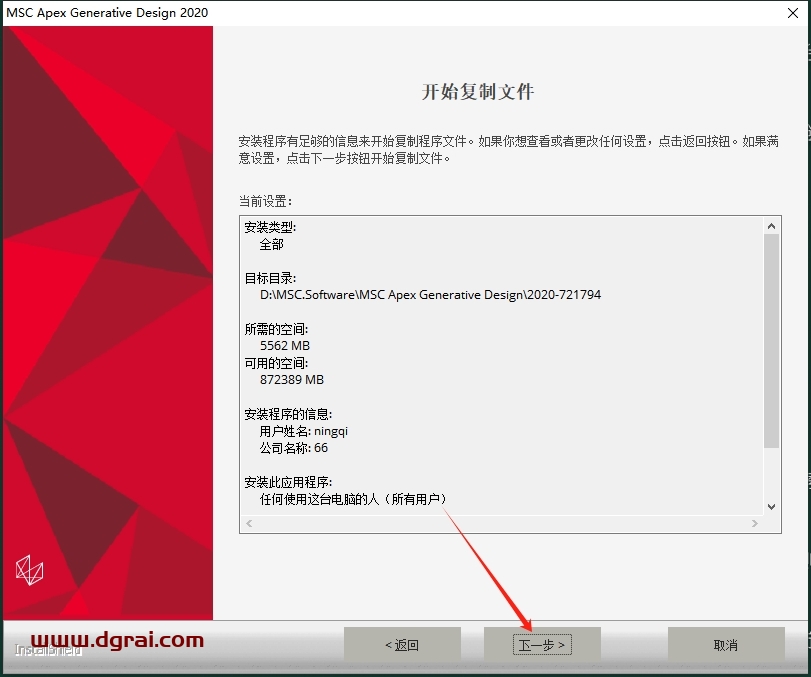Click the settings list scroll-down arrow
Viewport: 811px width, 677px height.
(771, 507)
